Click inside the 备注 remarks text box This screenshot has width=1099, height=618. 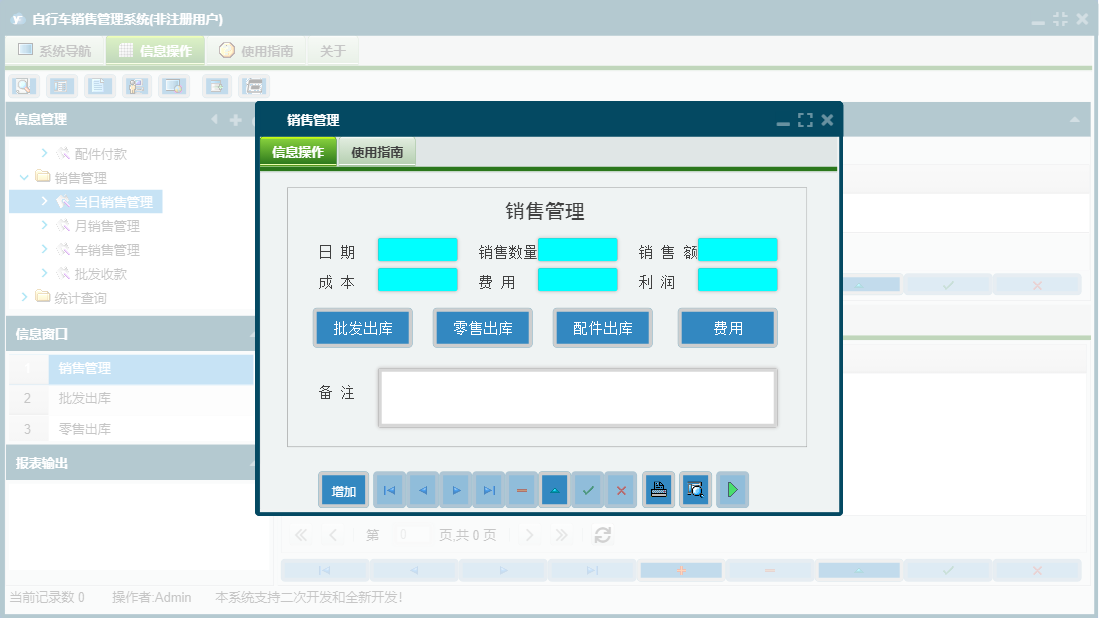click(x=577, y=397)
